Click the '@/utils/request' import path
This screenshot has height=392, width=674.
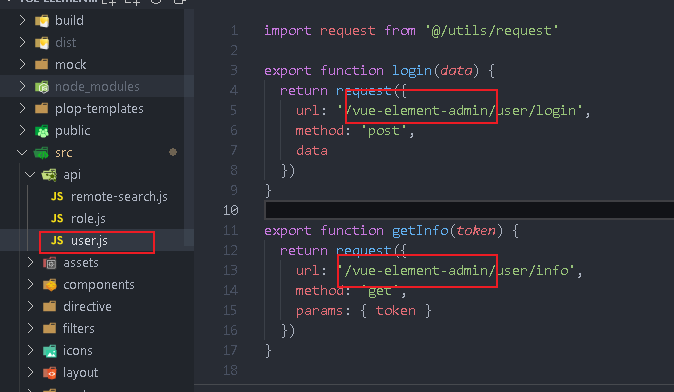(x=491, y=31)
